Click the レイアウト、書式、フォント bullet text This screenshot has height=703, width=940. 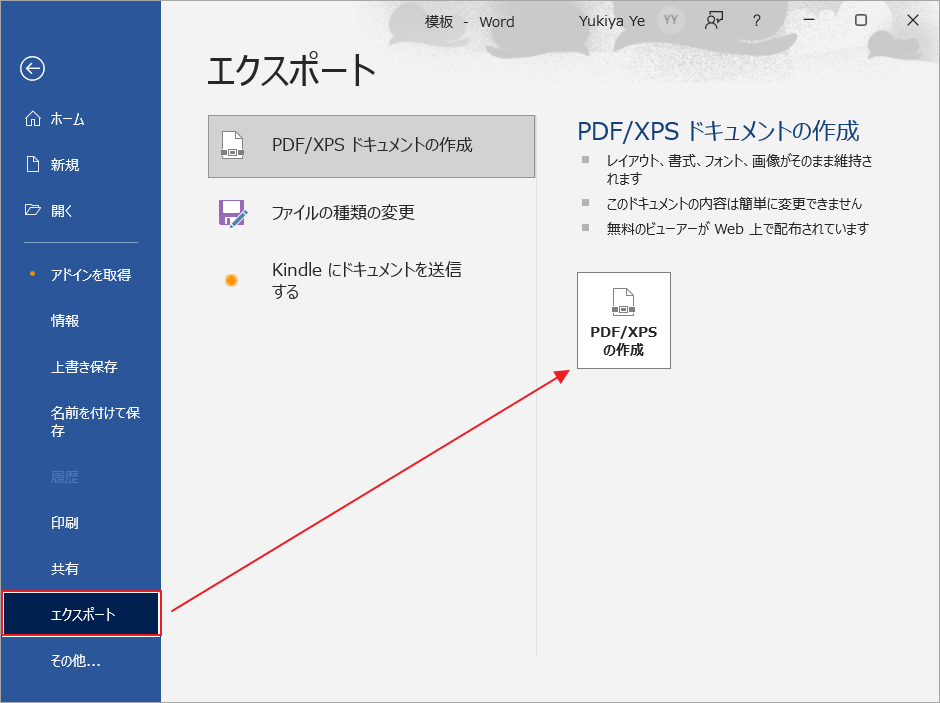click(x=739, y=170)
